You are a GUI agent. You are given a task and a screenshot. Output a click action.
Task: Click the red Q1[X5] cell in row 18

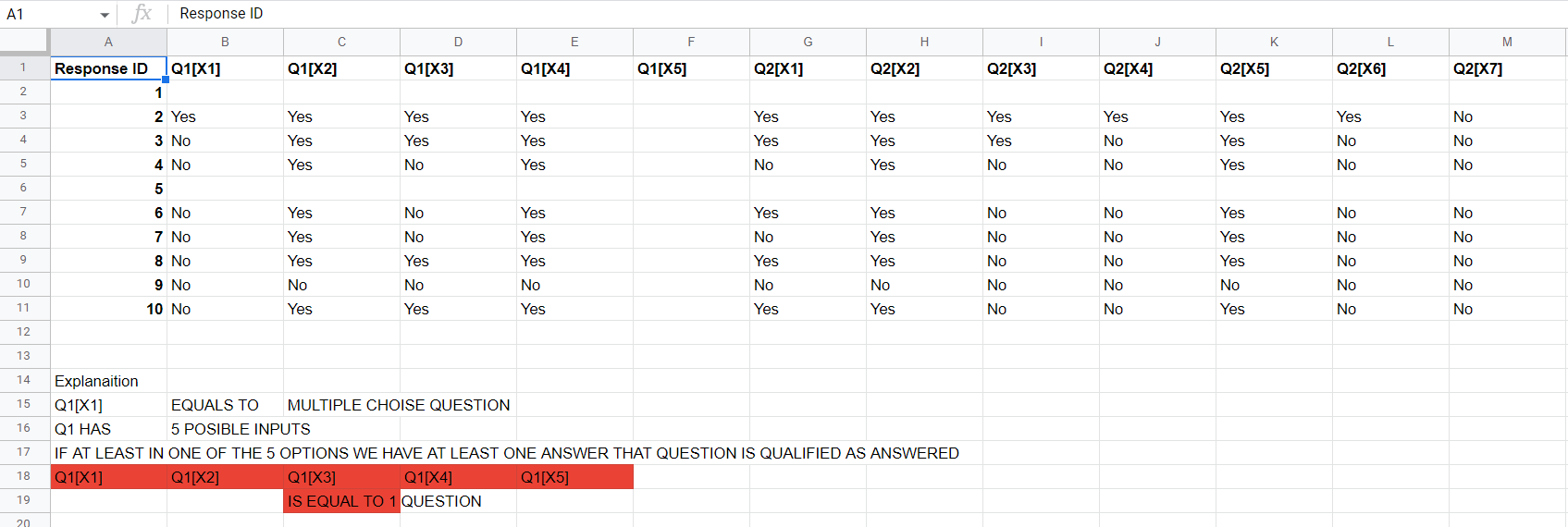pos(574,477)
